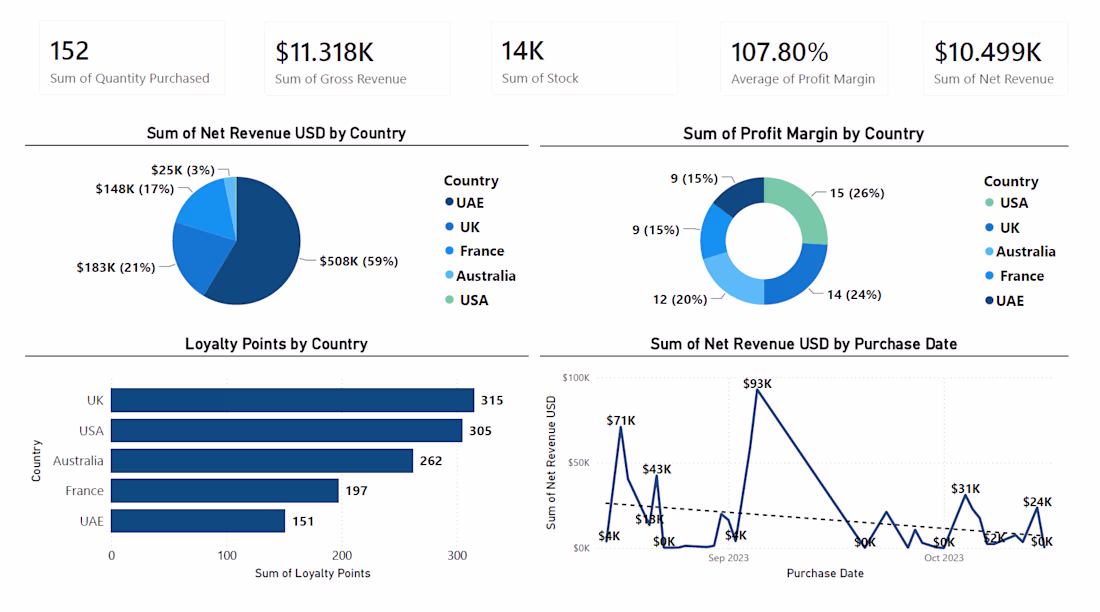Image resolution: width=1100 pixels, height=612 pixels.
Task: Select the UK loyalty points bar
Action: [x=293, y=400]
